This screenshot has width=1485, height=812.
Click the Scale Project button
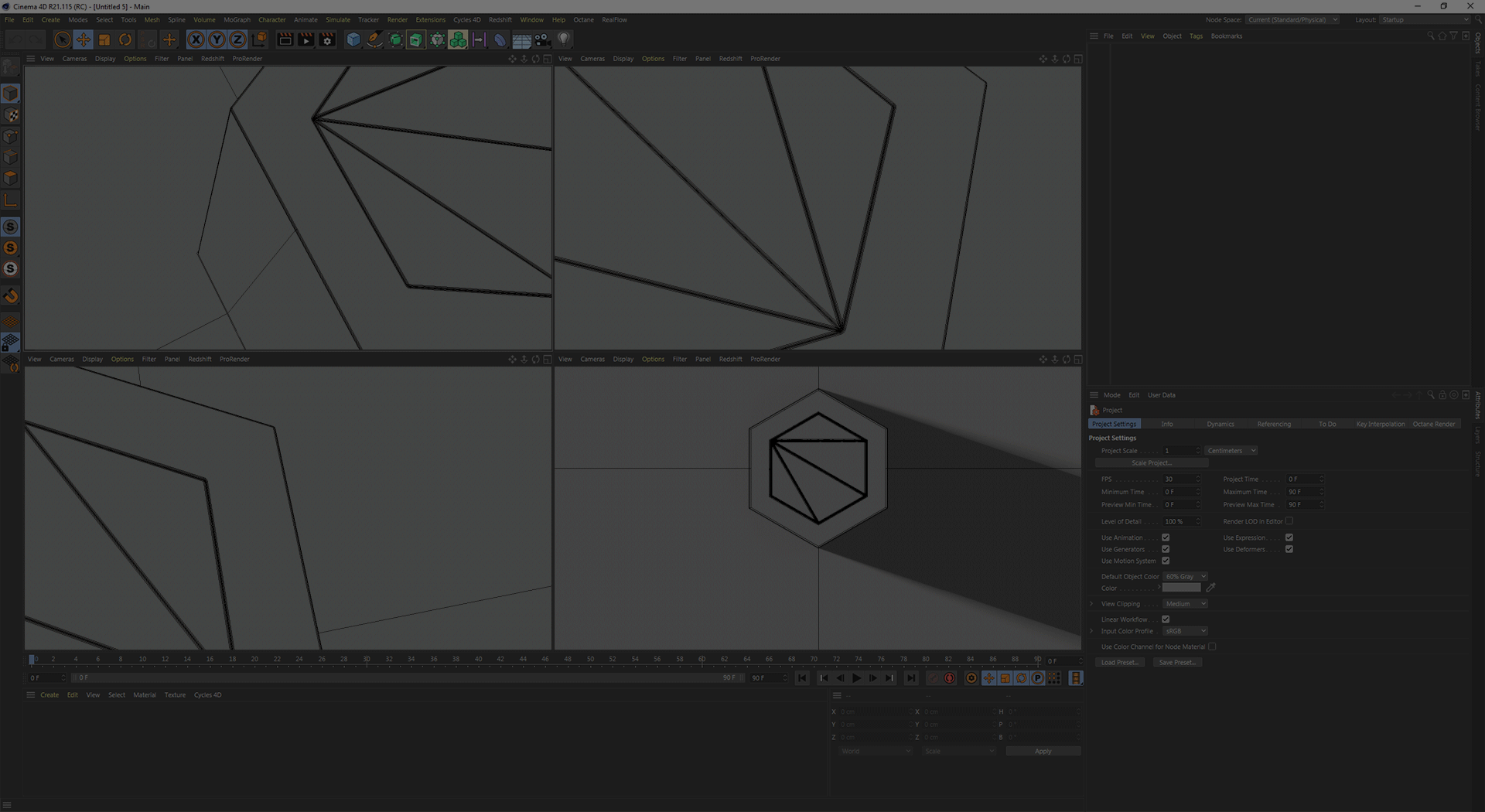coord(1151,463)
